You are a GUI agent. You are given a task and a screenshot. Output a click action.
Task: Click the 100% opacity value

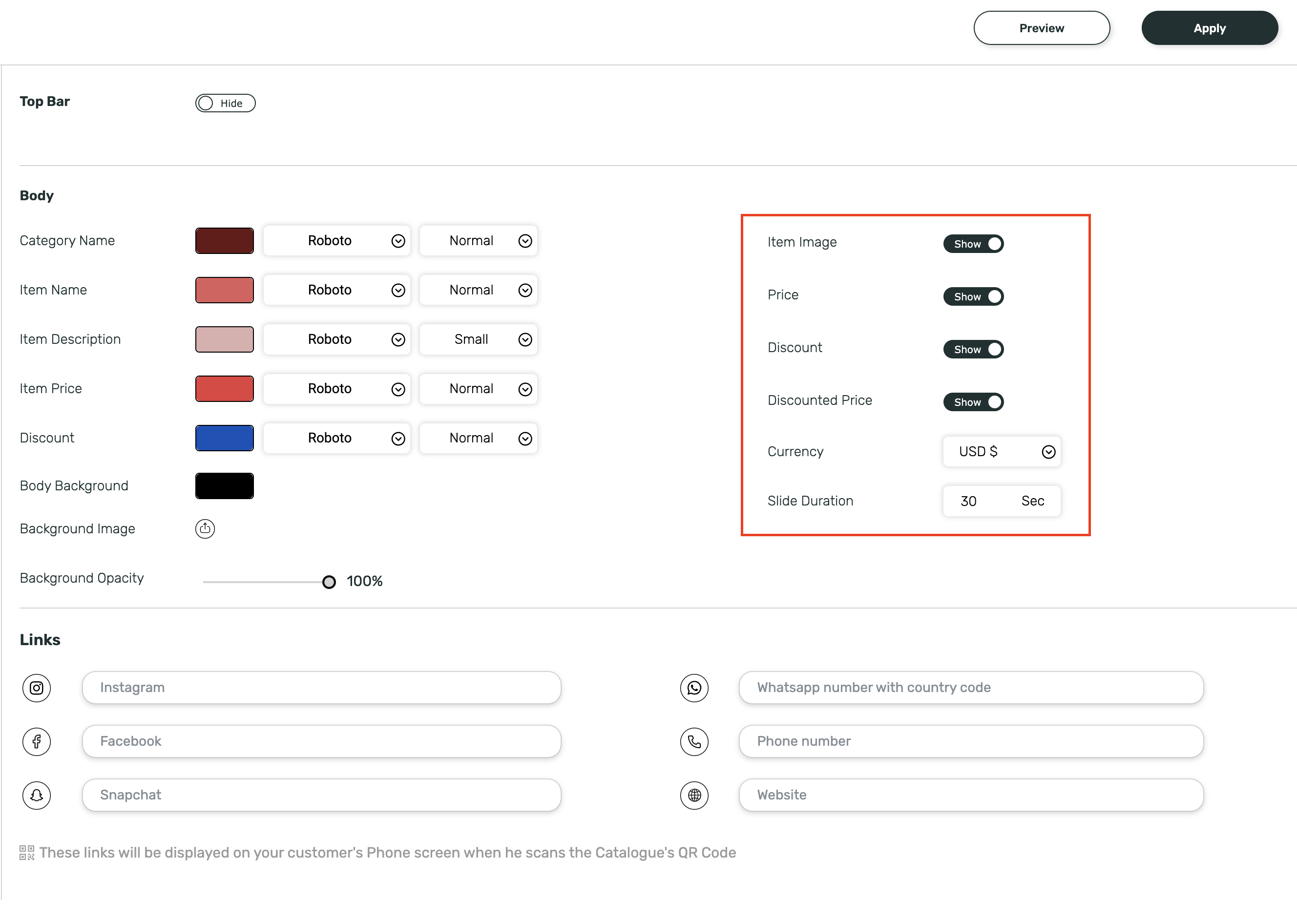365,582
